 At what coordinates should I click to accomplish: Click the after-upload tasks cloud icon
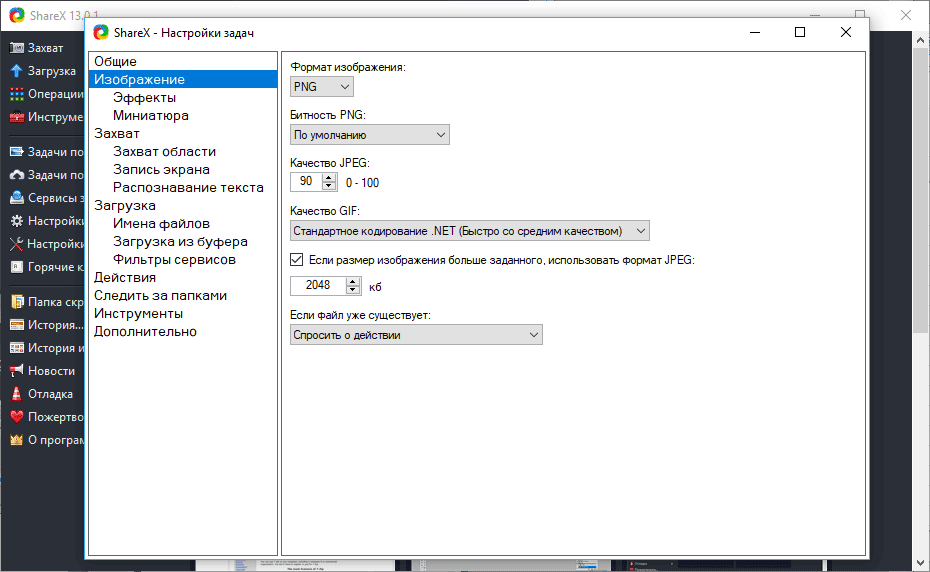pos(17,175)
